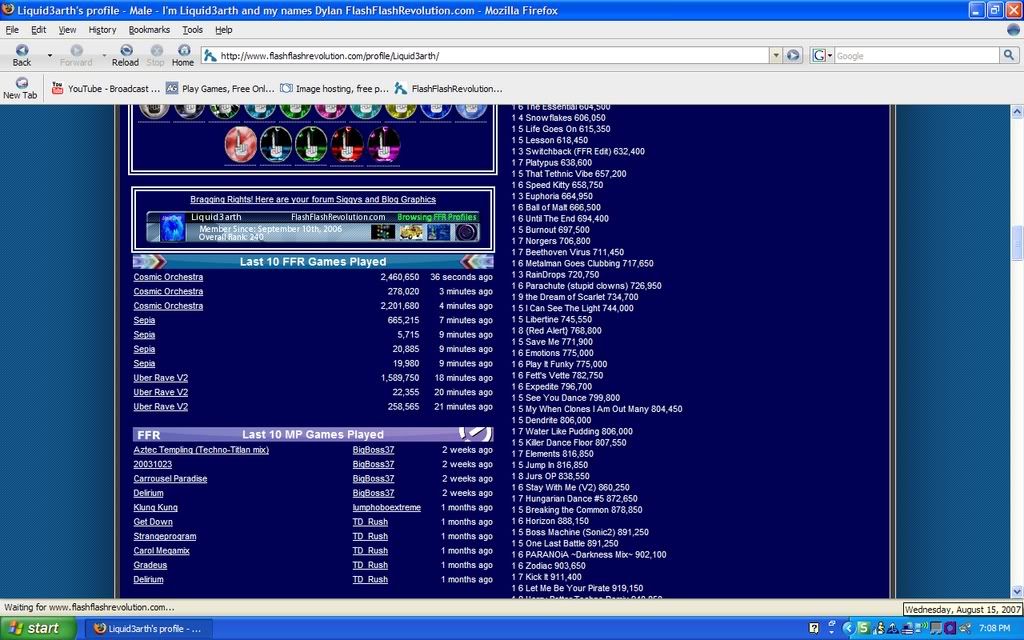Go to the Home page
1024x640 pixels.
point(183,52)
